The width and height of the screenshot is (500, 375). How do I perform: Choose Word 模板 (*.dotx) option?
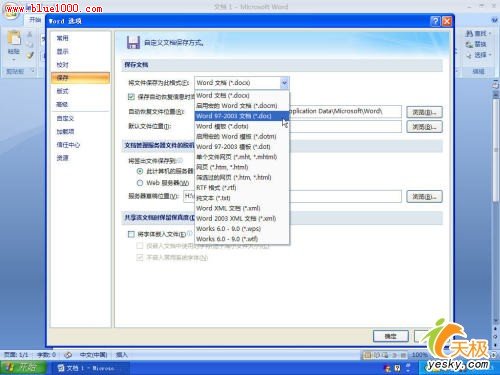pyautogui.click(x=242, y=126)
